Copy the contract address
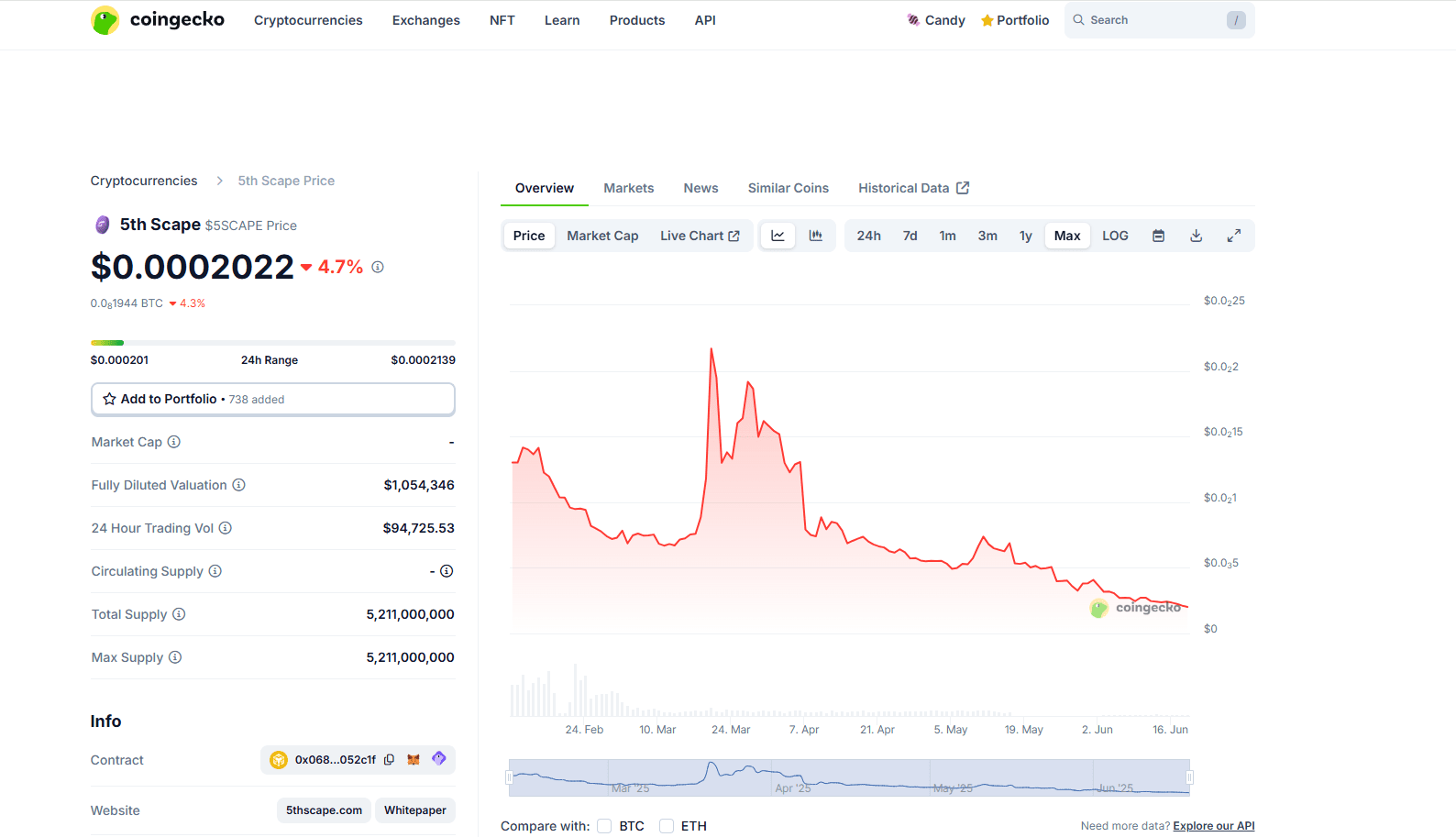This screenshot has height=837, width=1456. click(x=390, y=760)
